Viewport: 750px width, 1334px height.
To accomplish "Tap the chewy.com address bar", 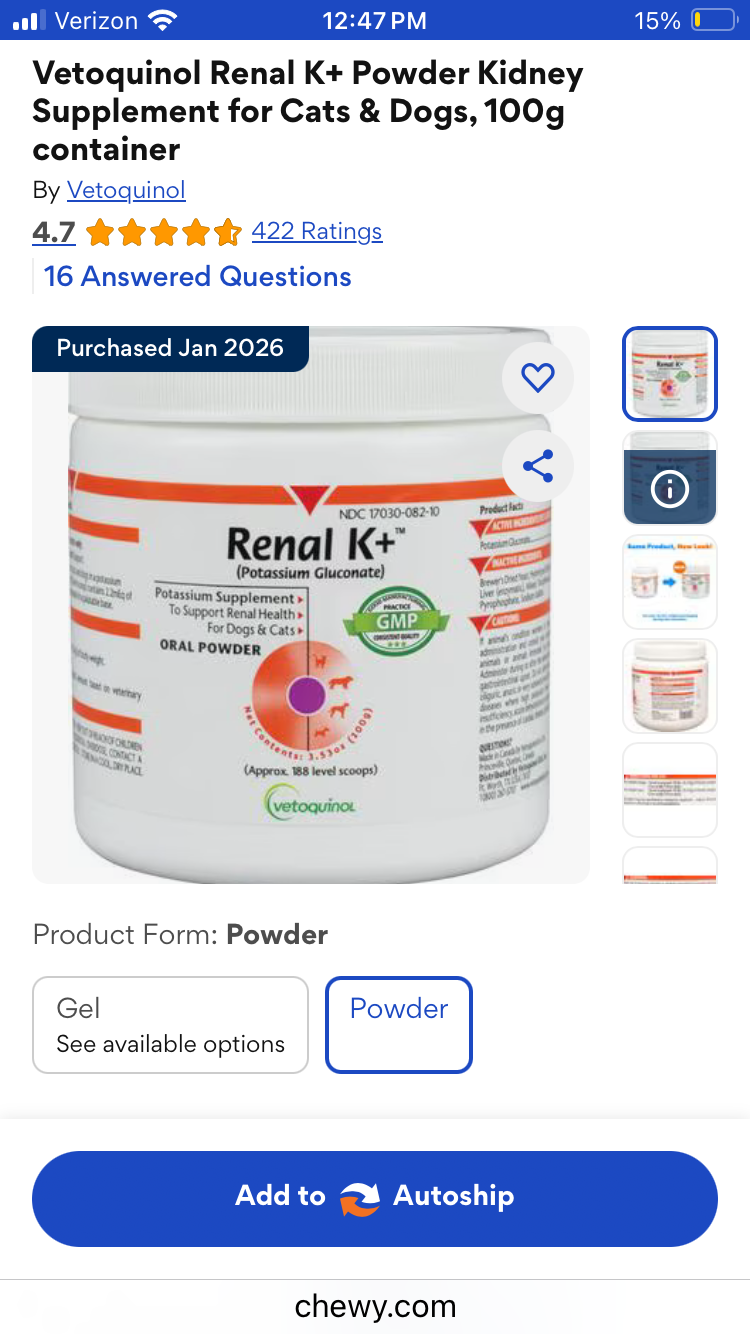I will 375,1306.
